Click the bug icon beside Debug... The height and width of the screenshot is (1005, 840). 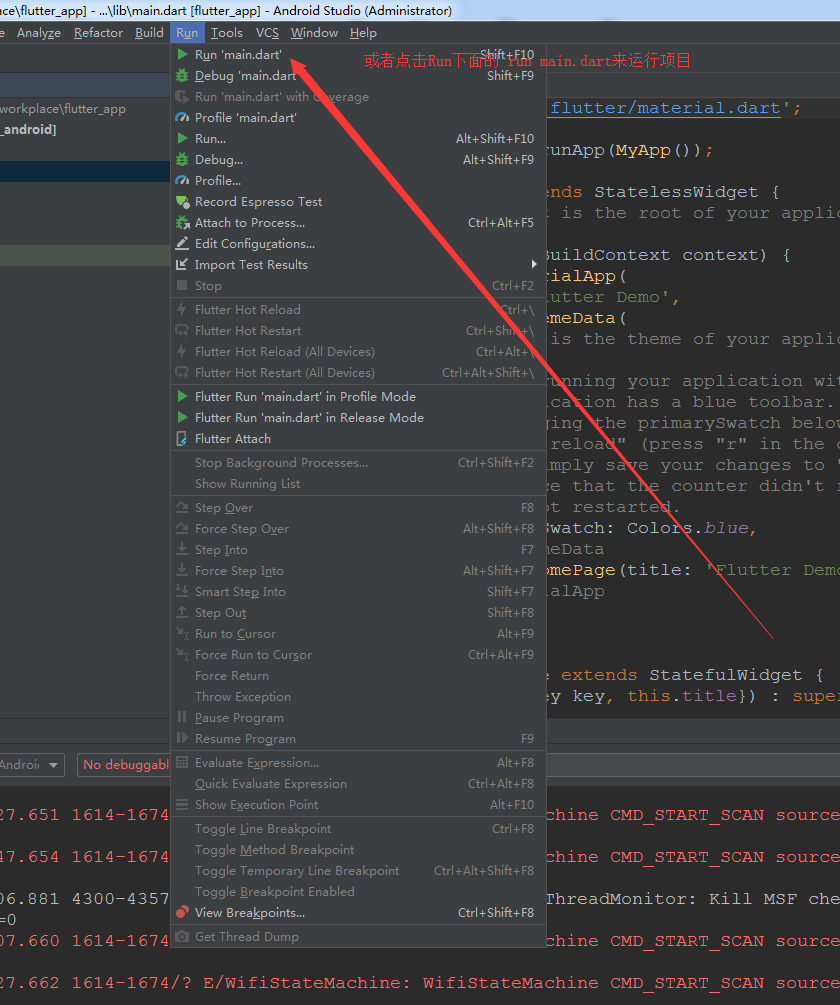tap(183, 160)
